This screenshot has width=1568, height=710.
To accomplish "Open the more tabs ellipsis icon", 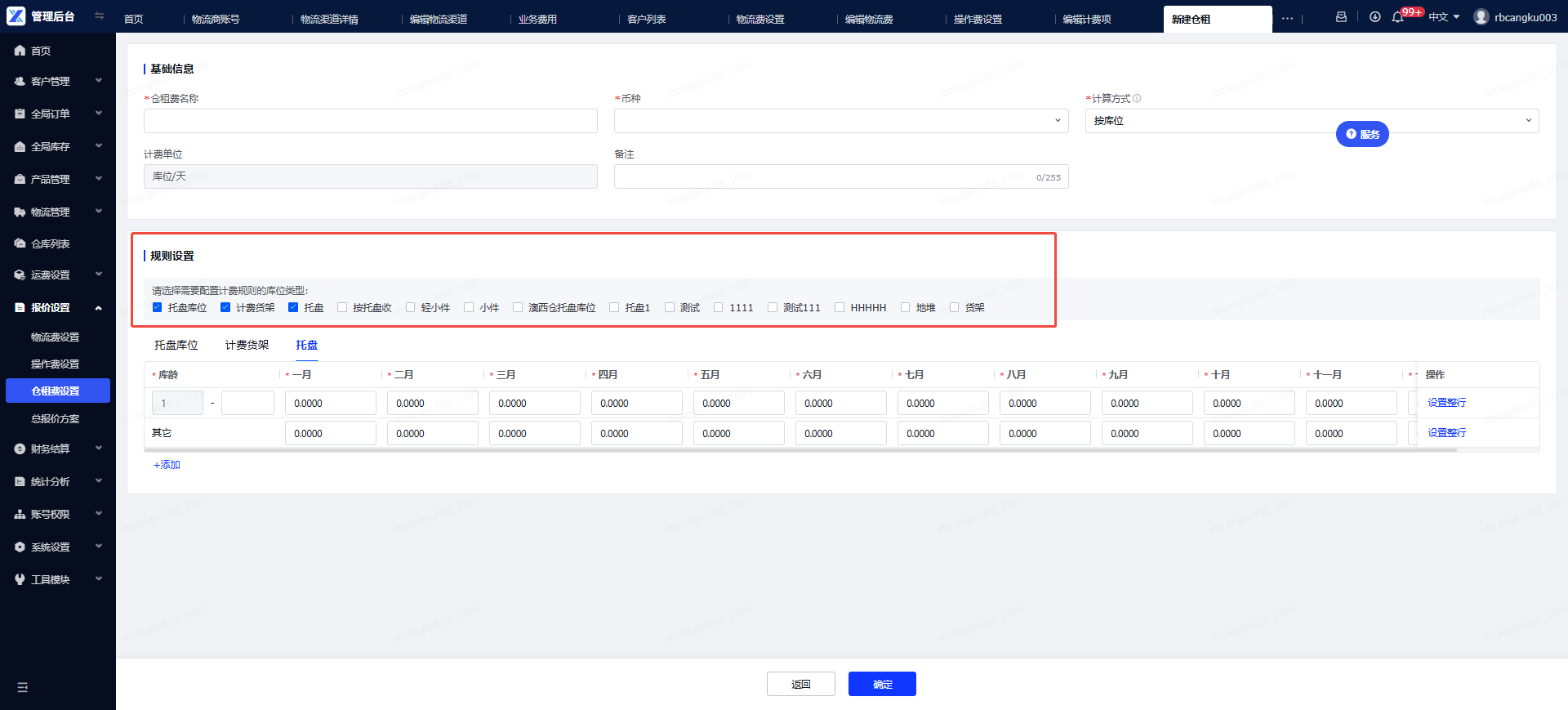I will pyautogui.click(x=1287, y=18).
